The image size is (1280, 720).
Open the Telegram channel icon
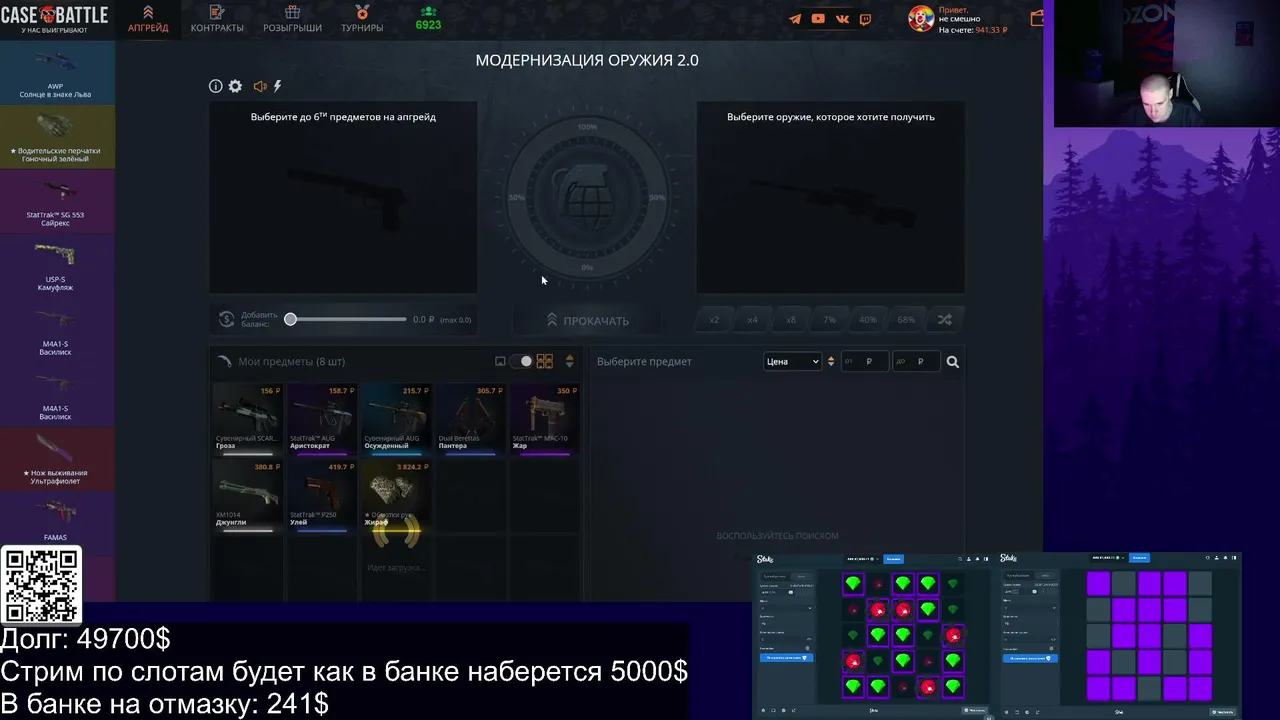click(795, 19)
